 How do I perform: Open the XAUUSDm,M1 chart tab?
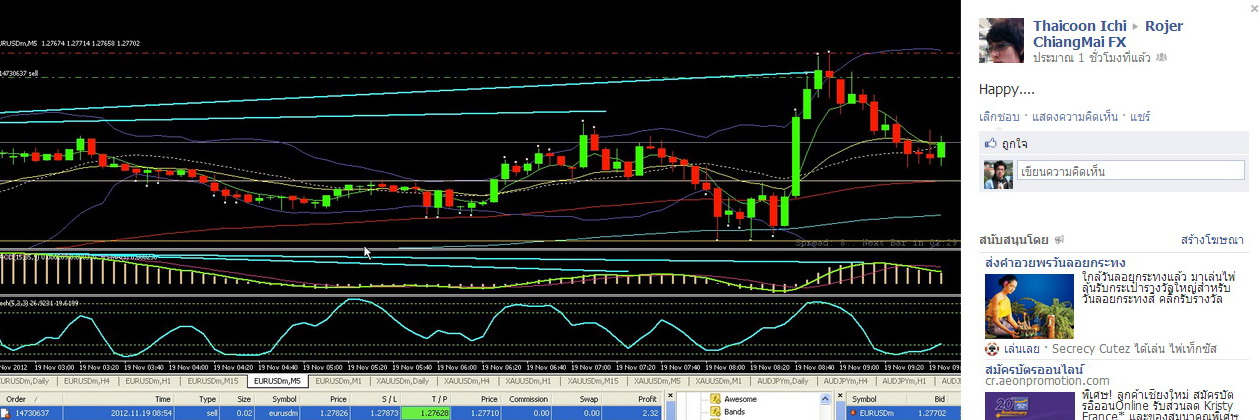tap(718, 380)
